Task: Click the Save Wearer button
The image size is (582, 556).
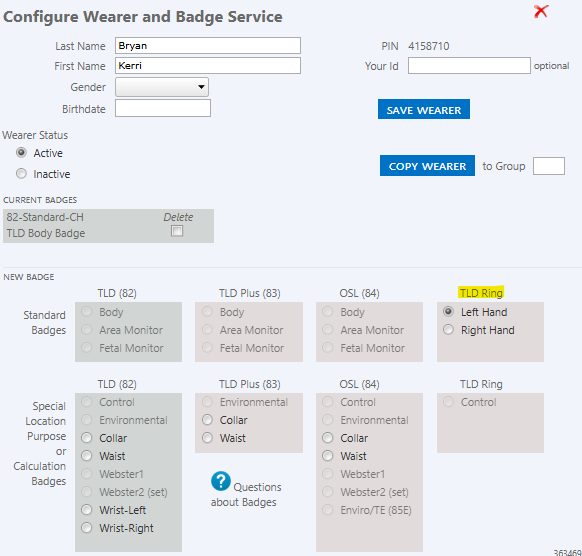Action: [x=424, y=109]
